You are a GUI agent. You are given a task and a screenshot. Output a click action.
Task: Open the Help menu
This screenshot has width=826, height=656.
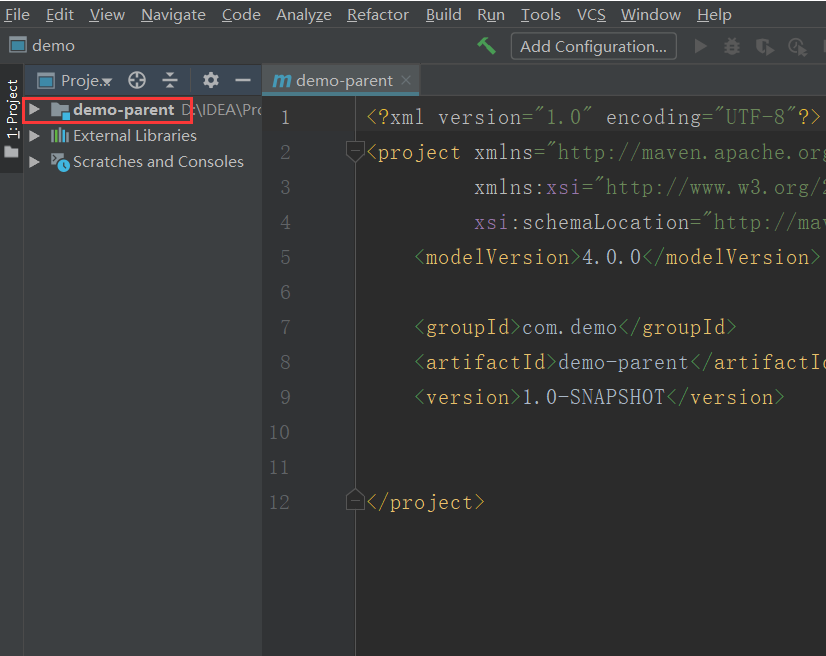pos(714,15)
